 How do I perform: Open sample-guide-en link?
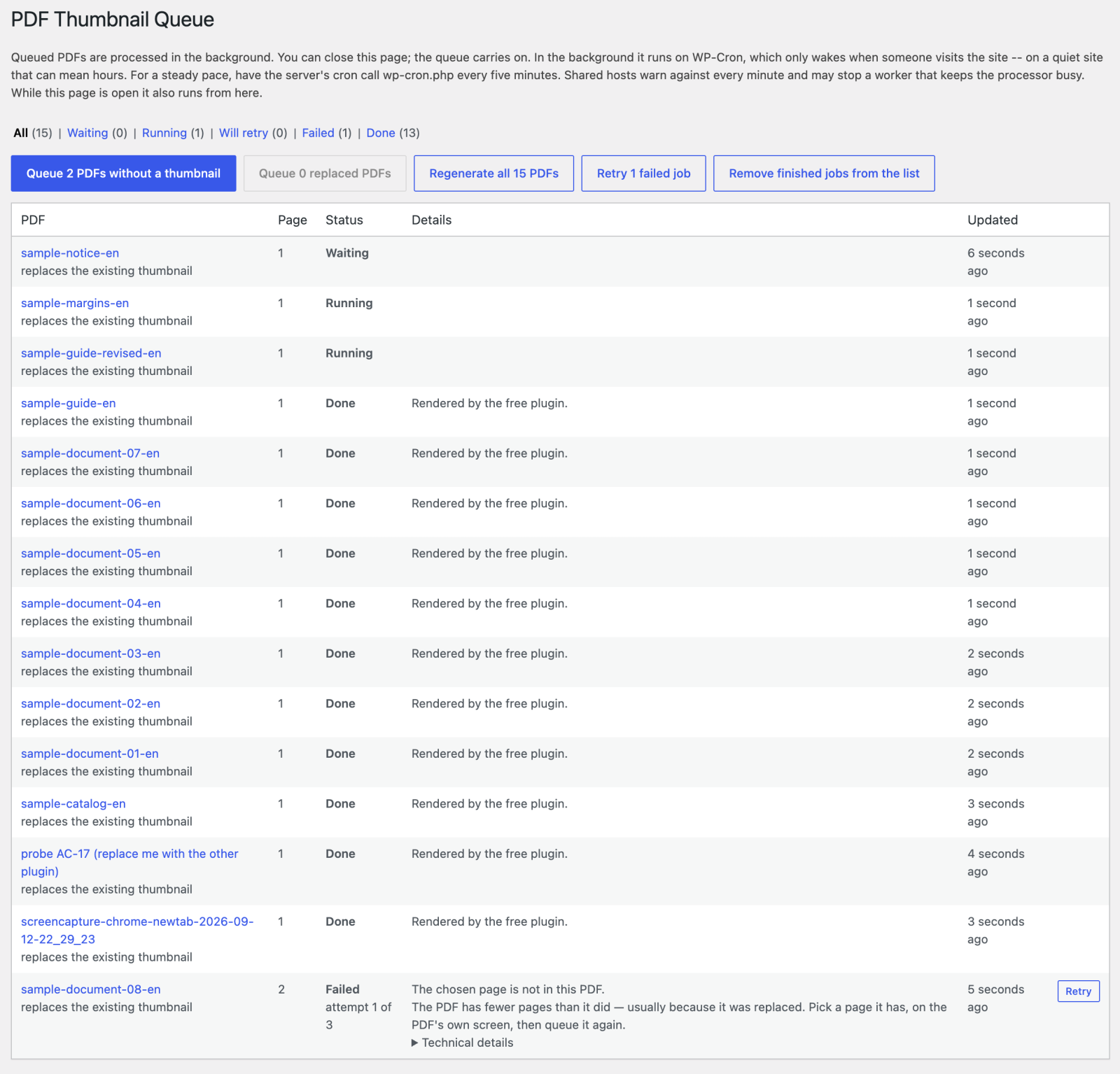coord(69,404)
